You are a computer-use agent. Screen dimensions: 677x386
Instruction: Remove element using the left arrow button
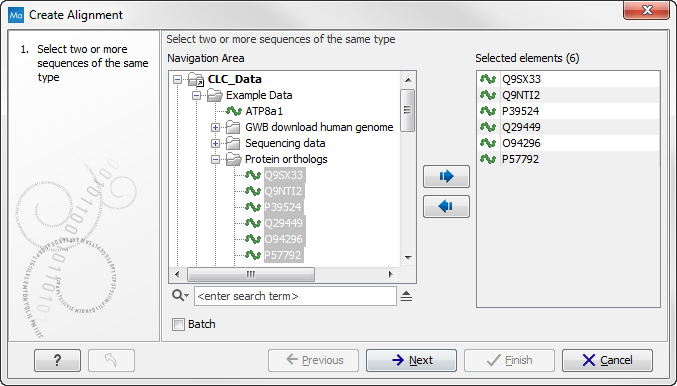[x=446, y=206]
